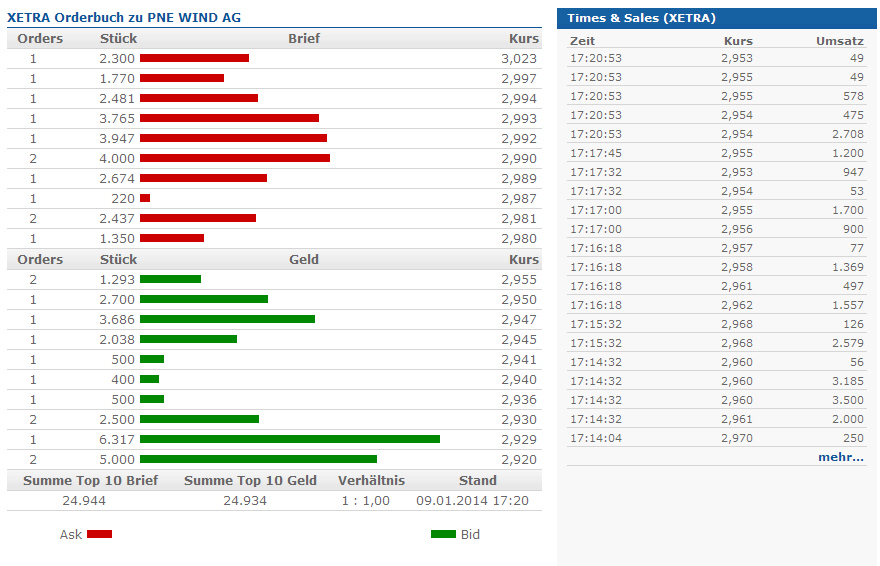Select bid price 2,936

(519, 399)
